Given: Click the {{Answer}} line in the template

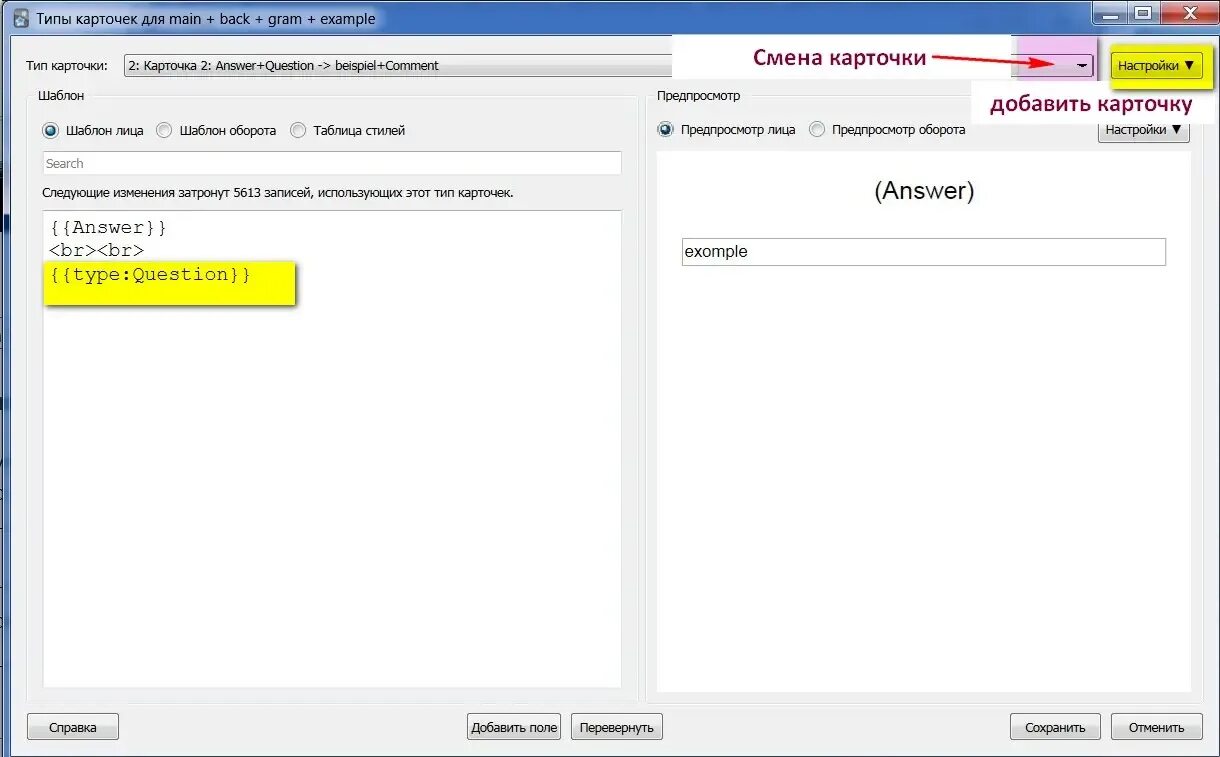Looking at the screenshot, I should pos(108,227).
